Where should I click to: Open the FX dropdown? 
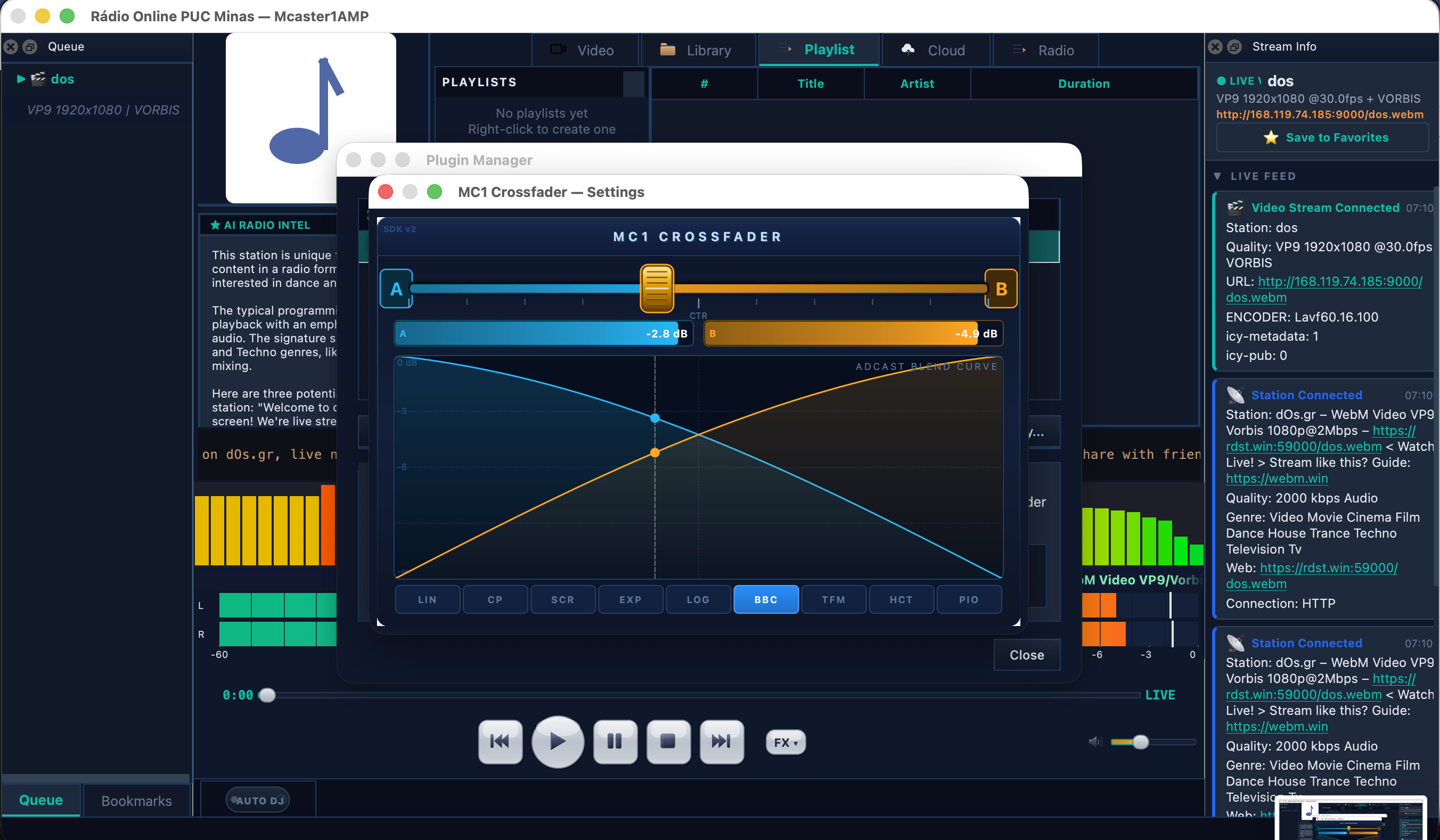click(x=785, y=742)
